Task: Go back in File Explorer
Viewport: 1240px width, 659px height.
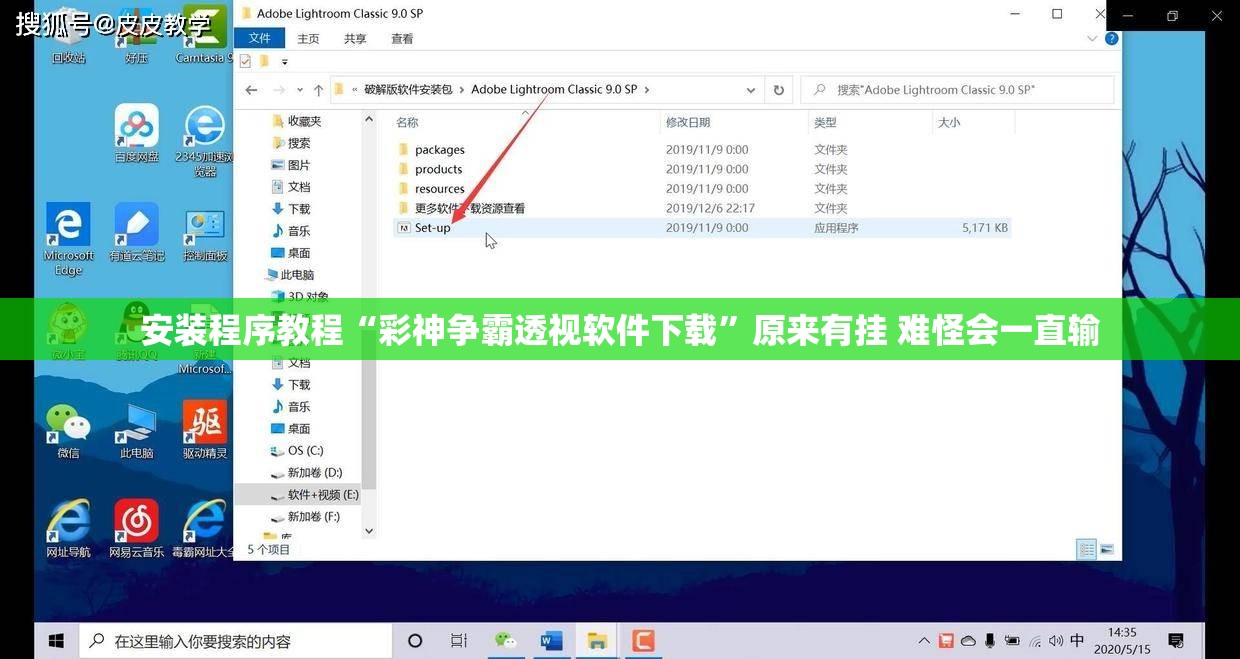Action: click(252, 90)
